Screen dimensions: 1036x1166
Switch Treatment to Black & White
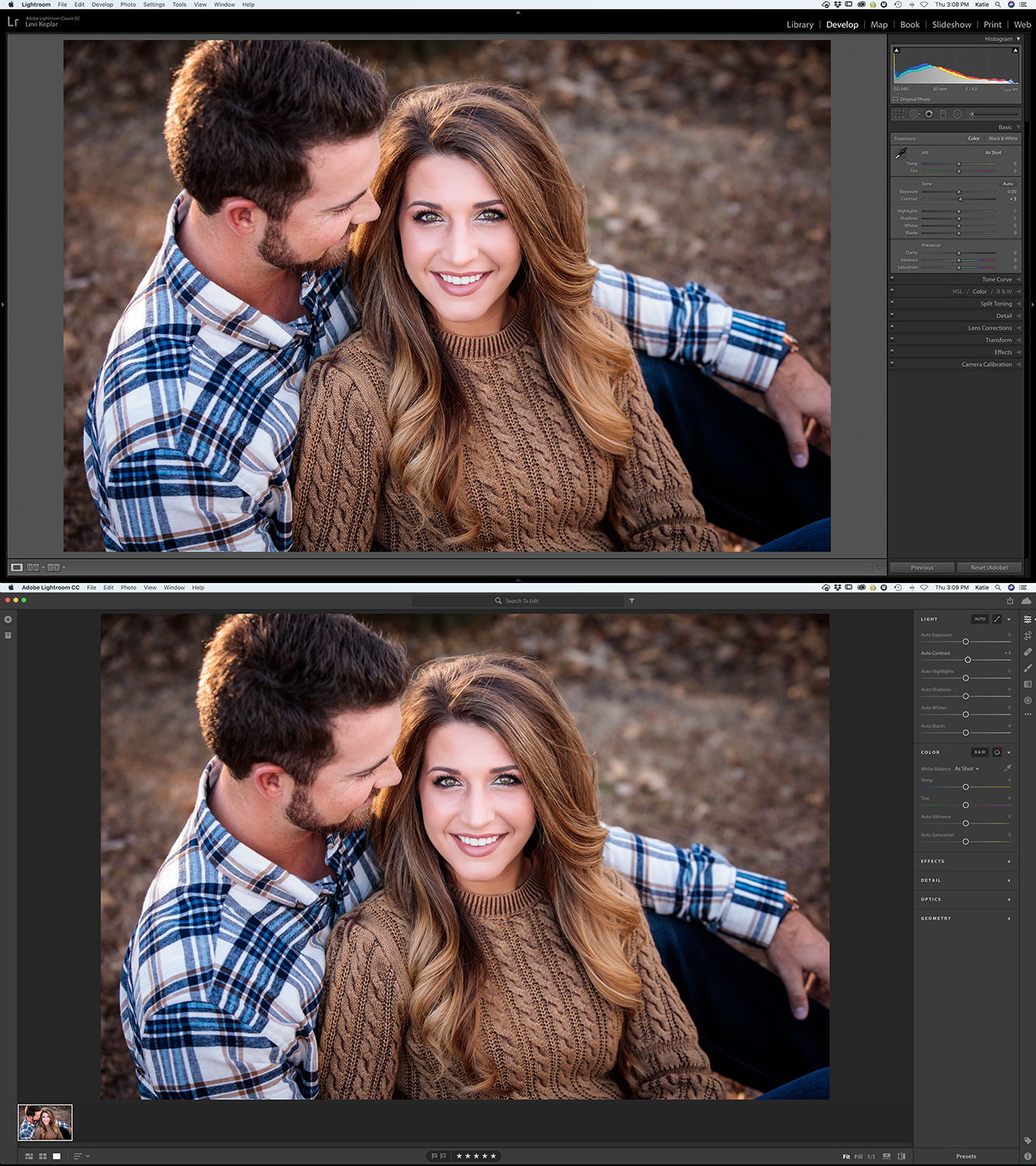pos(1003,138)
